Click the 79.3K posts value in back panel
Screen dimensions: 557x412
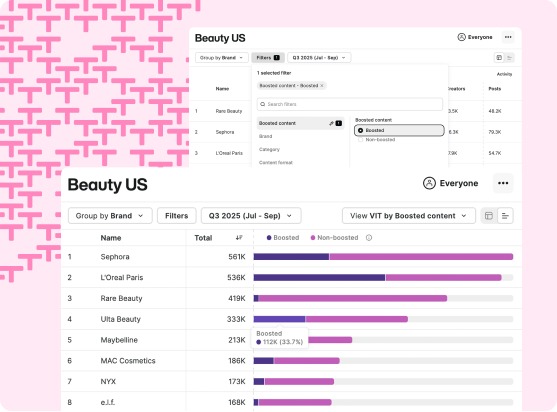click(494, 132)
